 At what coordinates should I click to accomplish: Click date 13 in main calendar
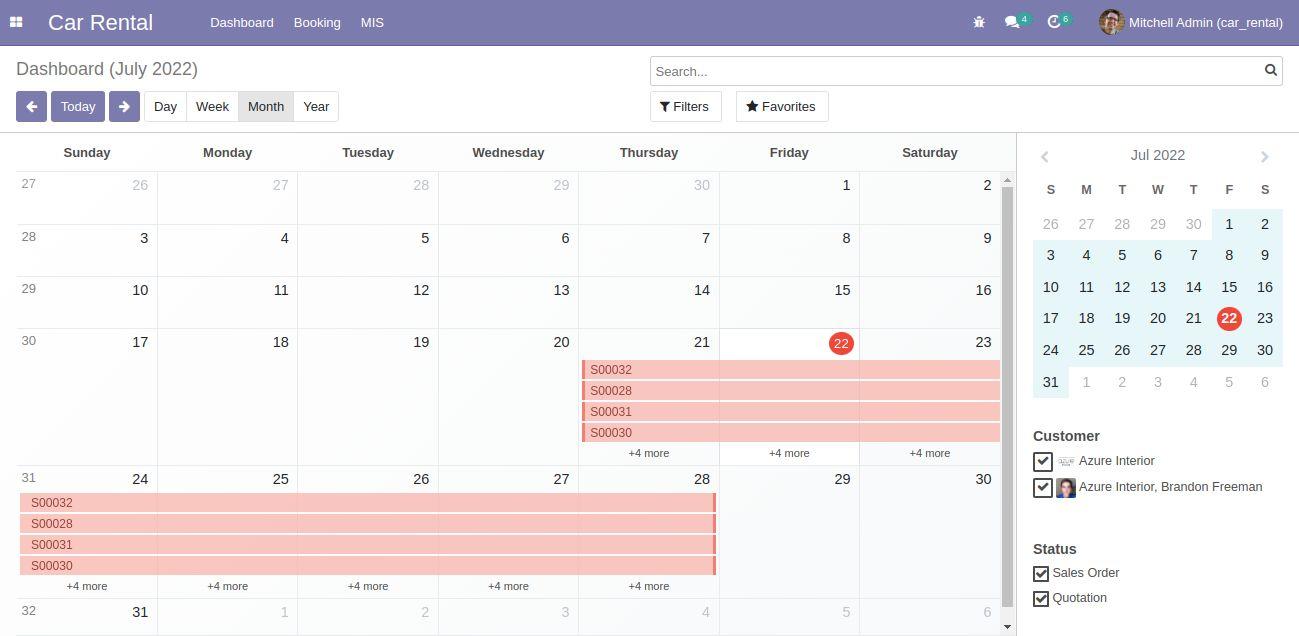(561, 290)
